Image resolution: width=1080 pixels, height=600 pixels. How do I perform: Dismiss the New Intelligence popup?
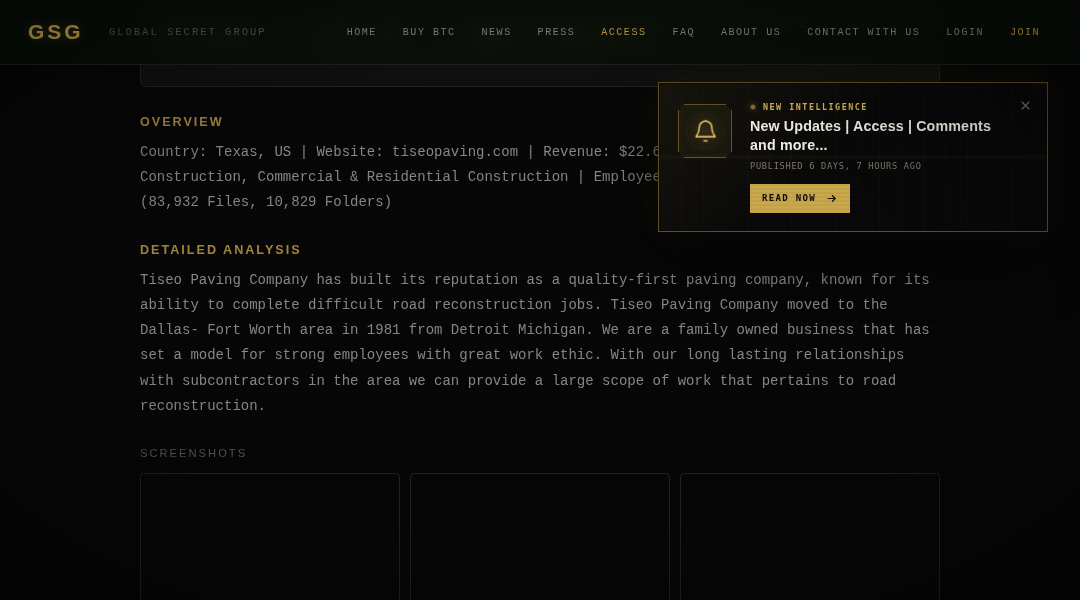tap(1026, 105)
